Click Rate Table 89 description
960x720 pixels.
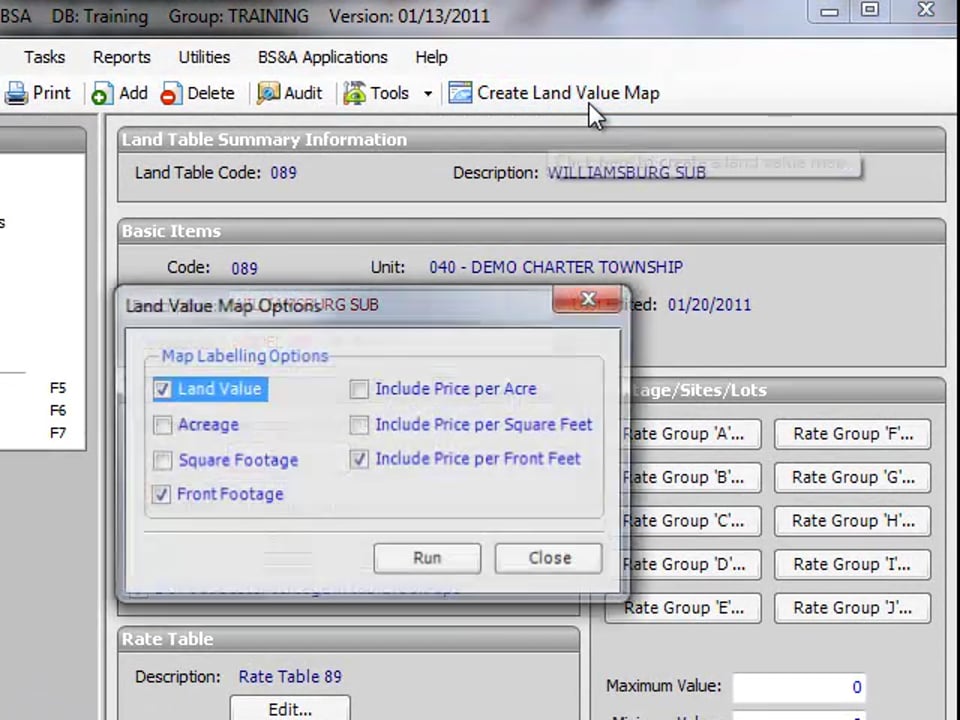(x=290, y=677)
